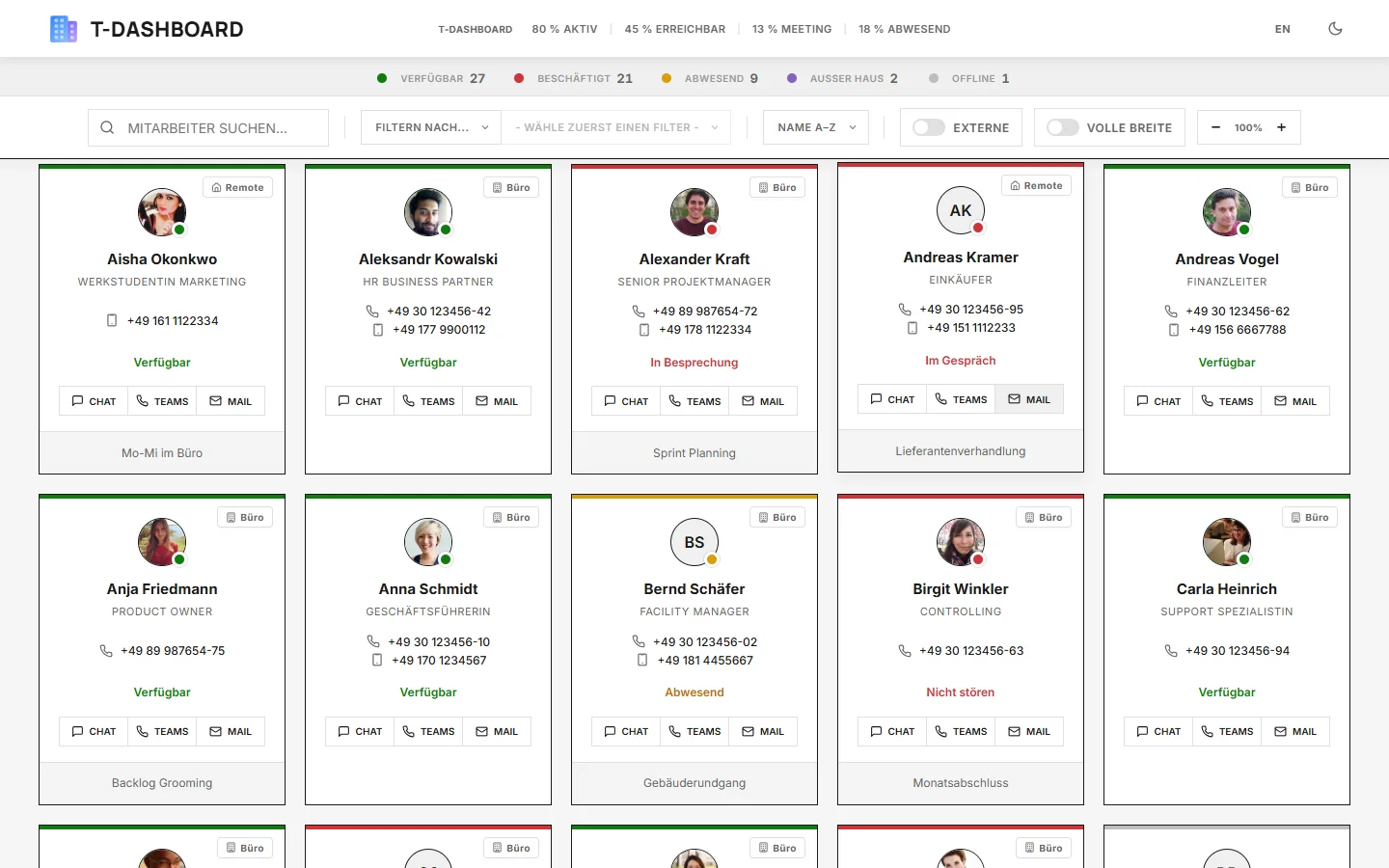Click 18 % Abwesend header stat
The image size is (1389, 868).
[905, 29]
